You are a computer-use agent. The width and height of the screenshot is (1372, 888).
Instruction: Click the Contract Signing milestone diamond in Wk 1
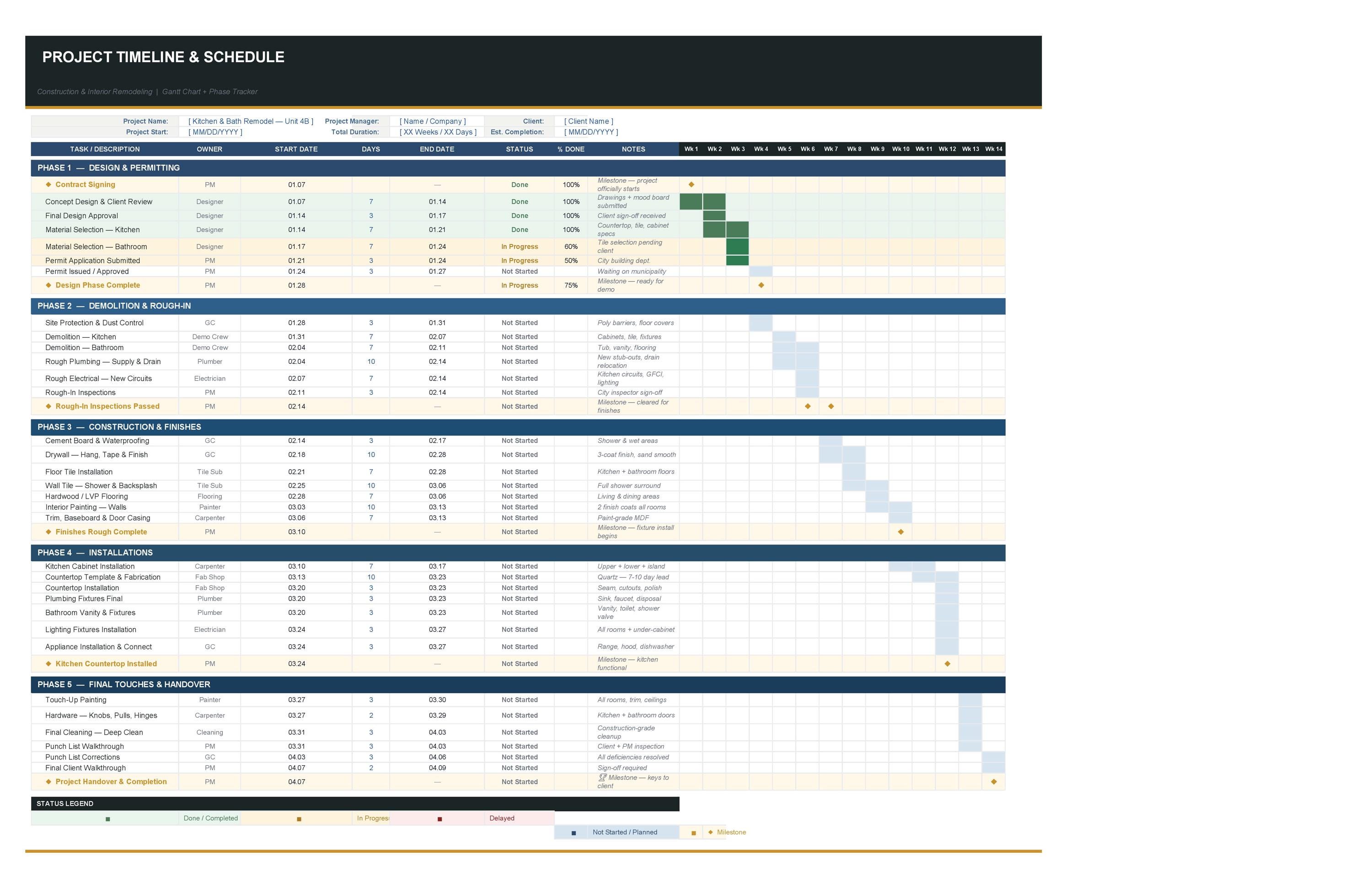691,184
